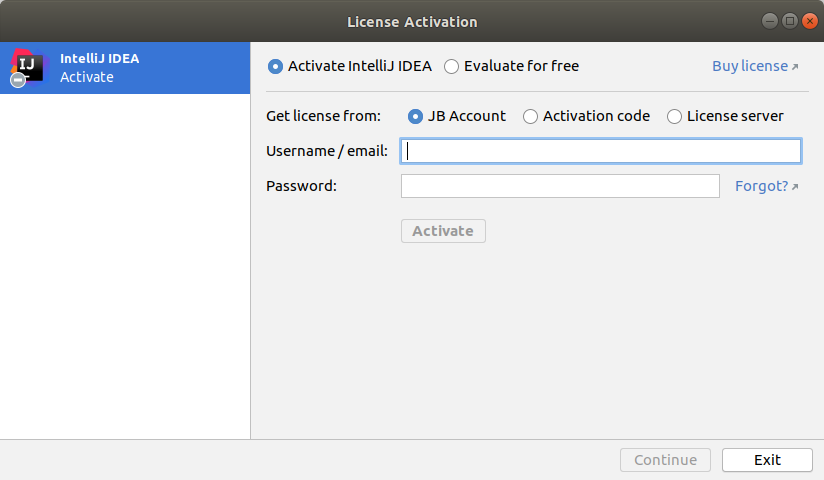Click the Continue button
This screenshot has height=480, width=824.
click(665, 460)
